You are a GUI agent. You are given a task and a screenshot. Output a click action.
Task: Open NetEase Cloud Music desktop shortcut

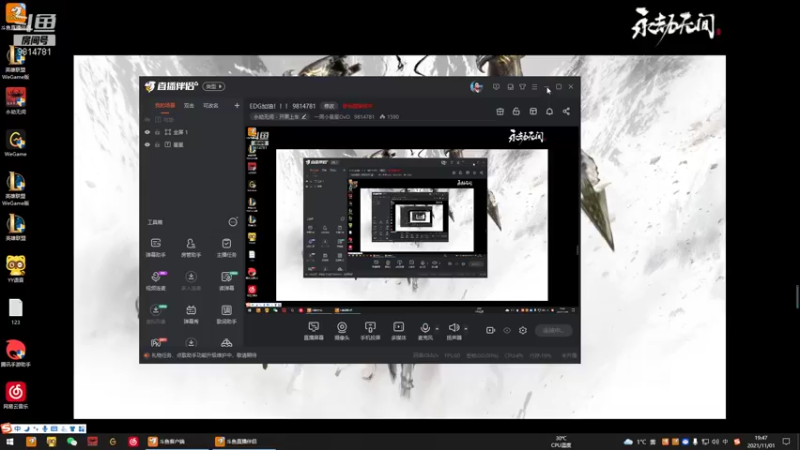click(16, 396)
